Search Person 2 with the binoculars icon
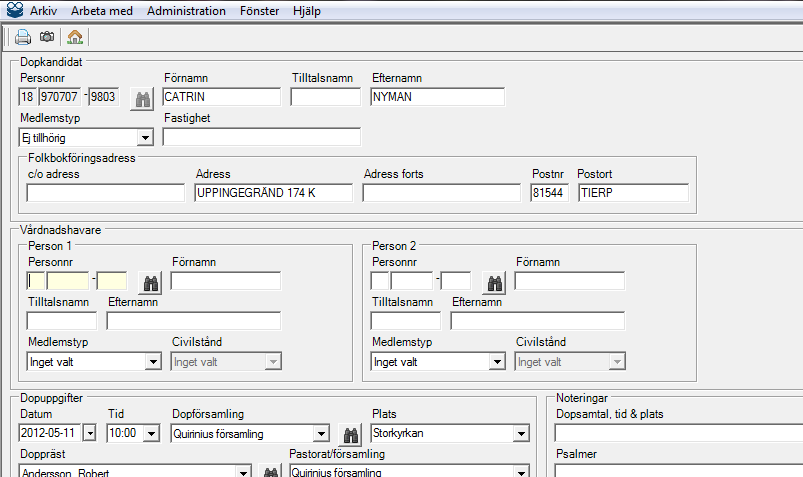 494,283
